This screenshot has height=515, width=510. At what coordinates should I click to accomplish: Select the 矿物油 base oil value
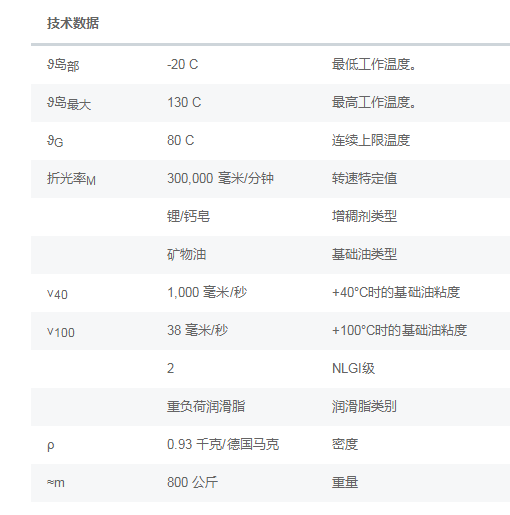[x=187, y=254]
